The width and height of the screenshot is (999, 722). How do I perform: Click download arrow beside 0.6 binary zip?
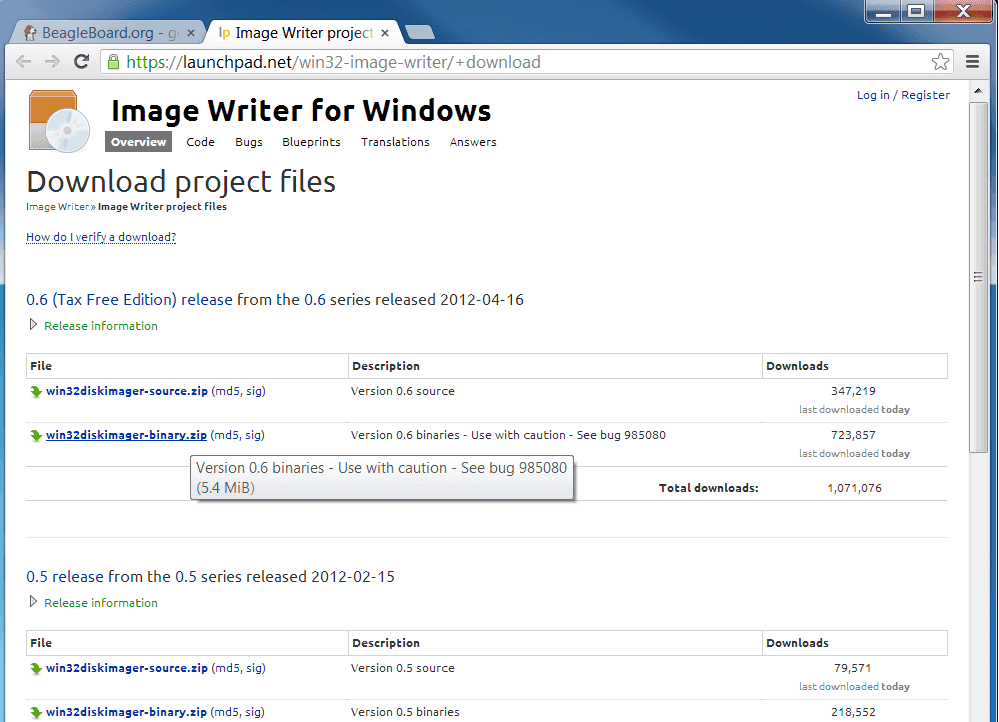click(36, 435)
